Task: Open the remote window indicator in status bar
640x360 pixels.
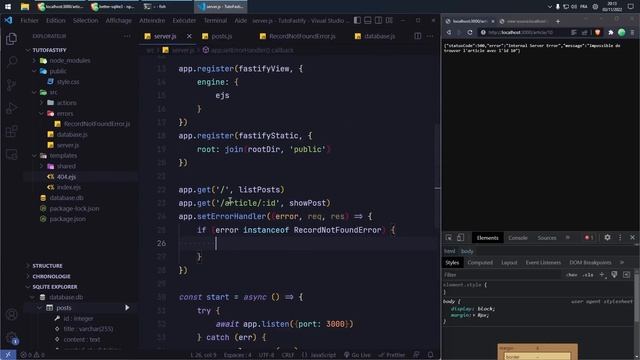Action: click(8, 355)
